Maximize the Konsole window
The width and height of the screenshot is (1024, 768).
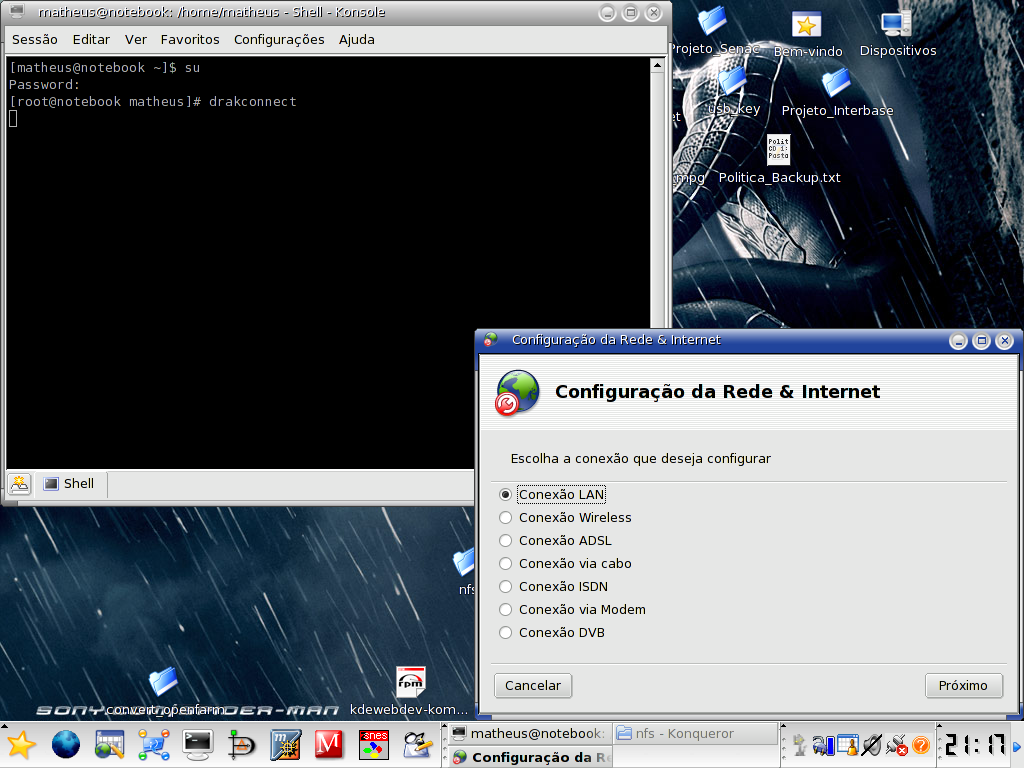click(630, 13)
